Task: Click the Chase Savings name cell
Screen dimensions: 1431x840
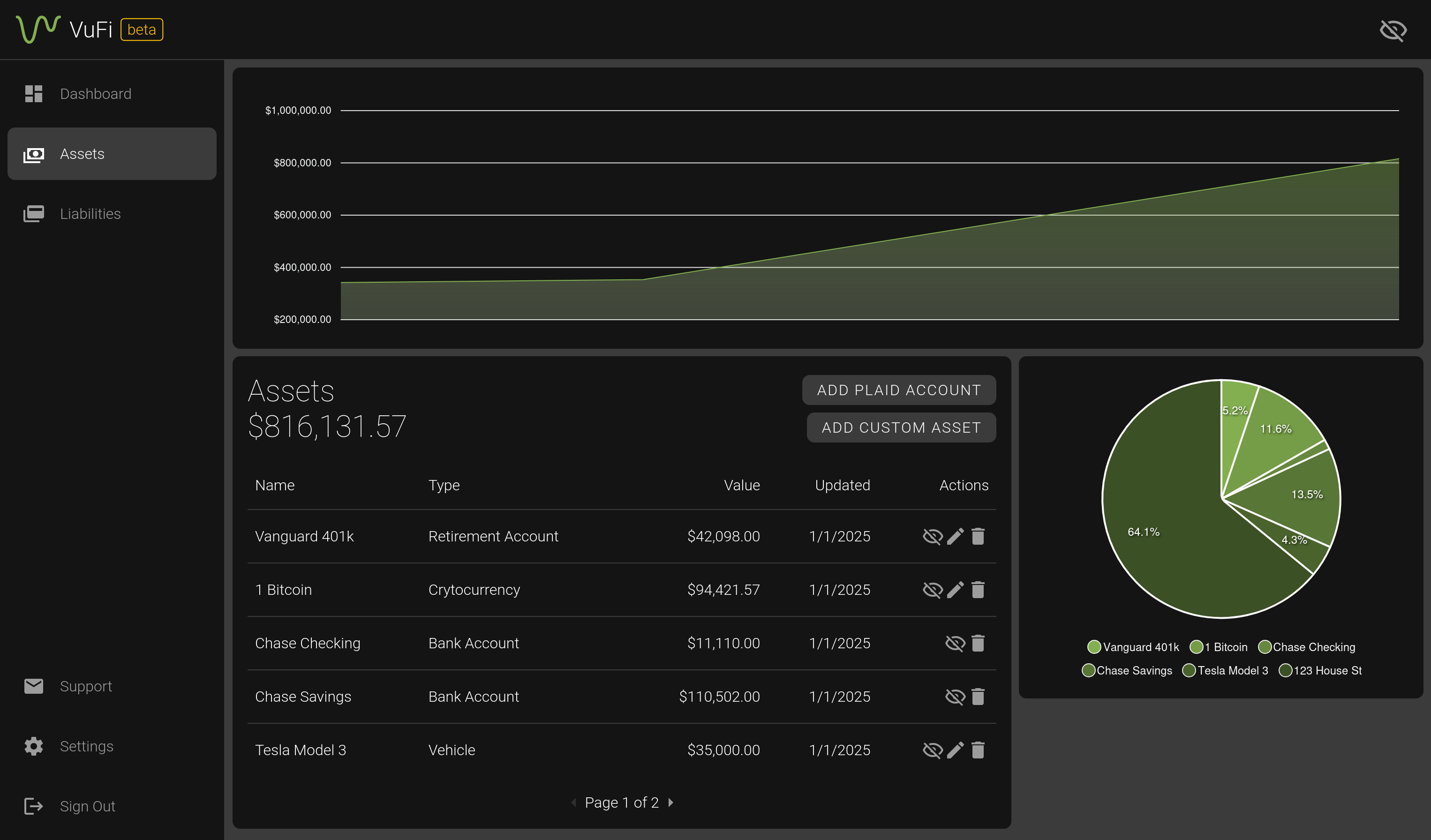Action: point(303,697)
